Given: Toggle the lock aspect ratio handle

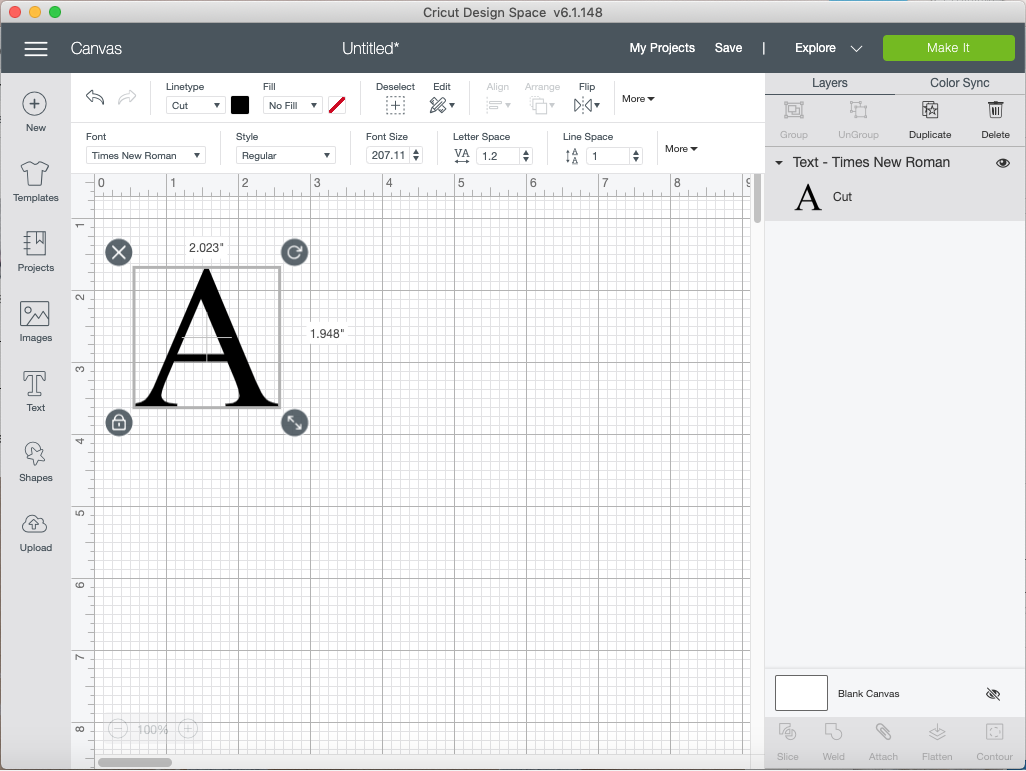Looking at the screenshot, I should [x=119, y=422].
